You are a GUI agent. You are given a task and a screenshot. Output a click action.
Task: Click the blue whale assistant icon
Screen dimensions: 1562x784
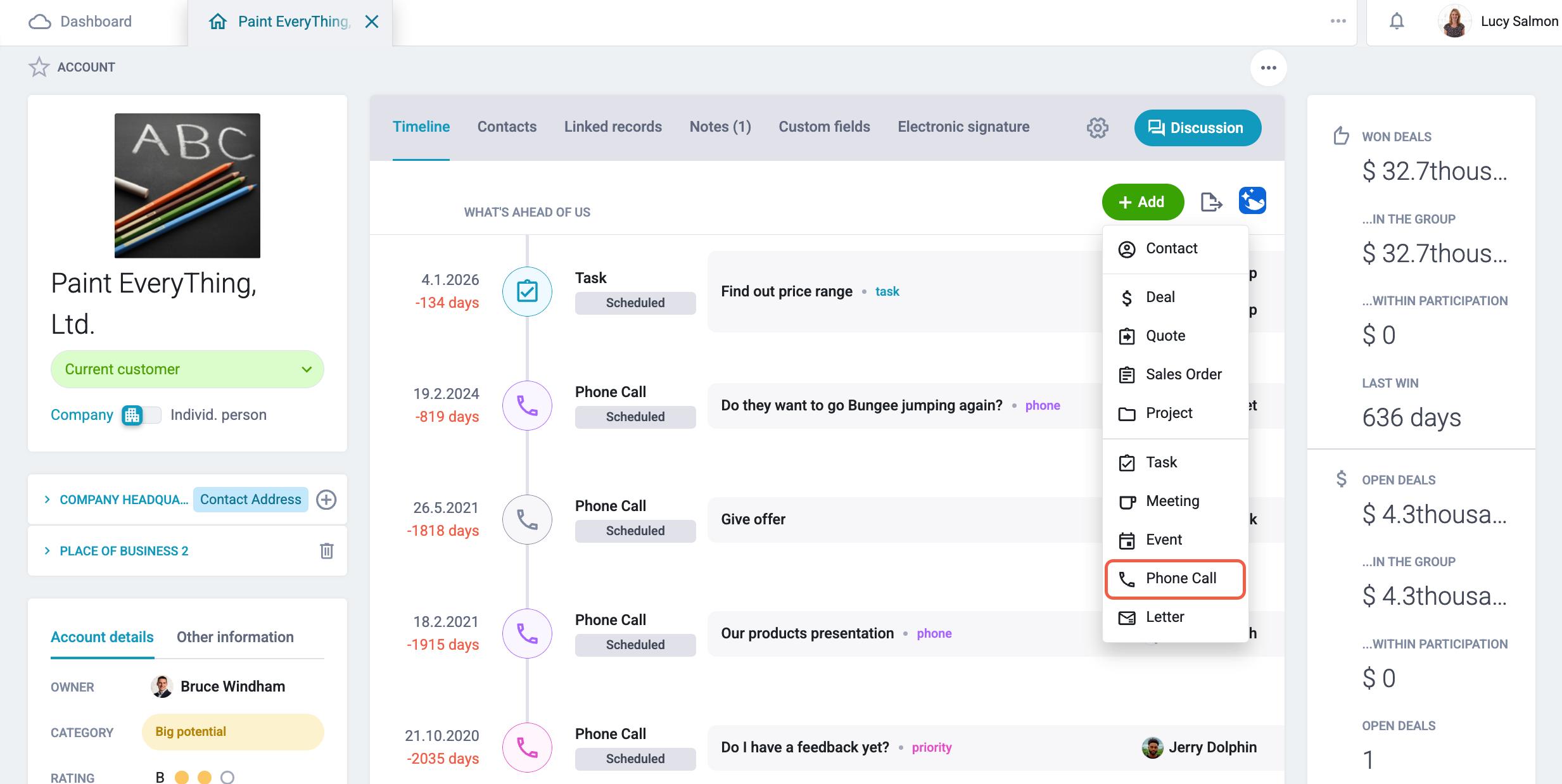click(x=1252, y=201)
